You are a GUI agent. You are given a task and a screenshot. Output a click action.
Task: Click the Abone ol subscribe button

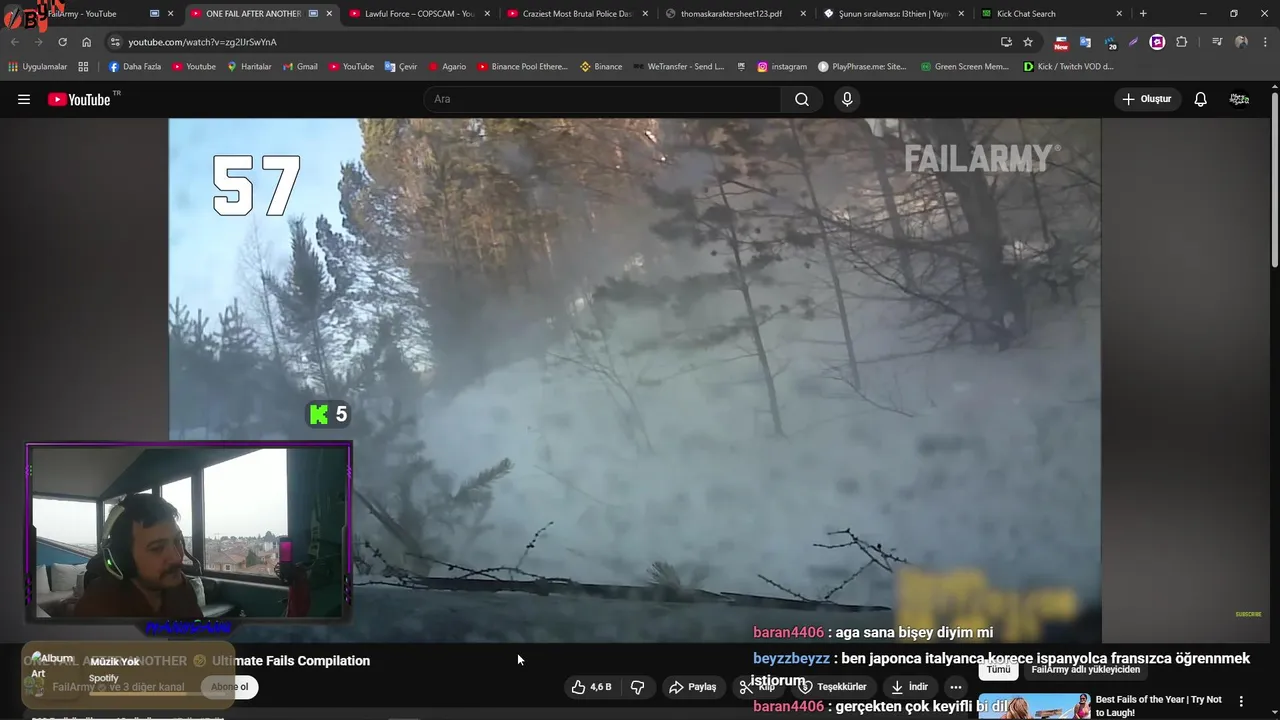230,687
